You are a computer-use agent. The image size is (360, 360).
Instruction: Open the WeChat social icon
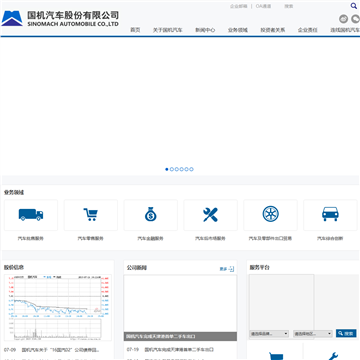355,19
